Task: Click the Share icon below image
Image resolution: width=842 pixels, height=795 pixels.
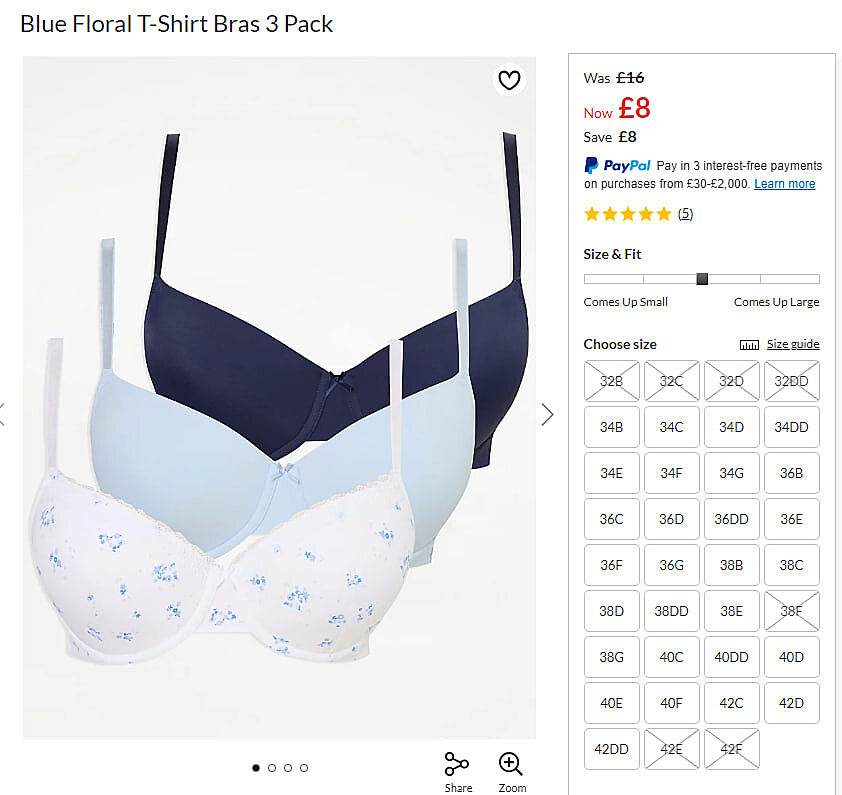Action: [x=458, y=764]
